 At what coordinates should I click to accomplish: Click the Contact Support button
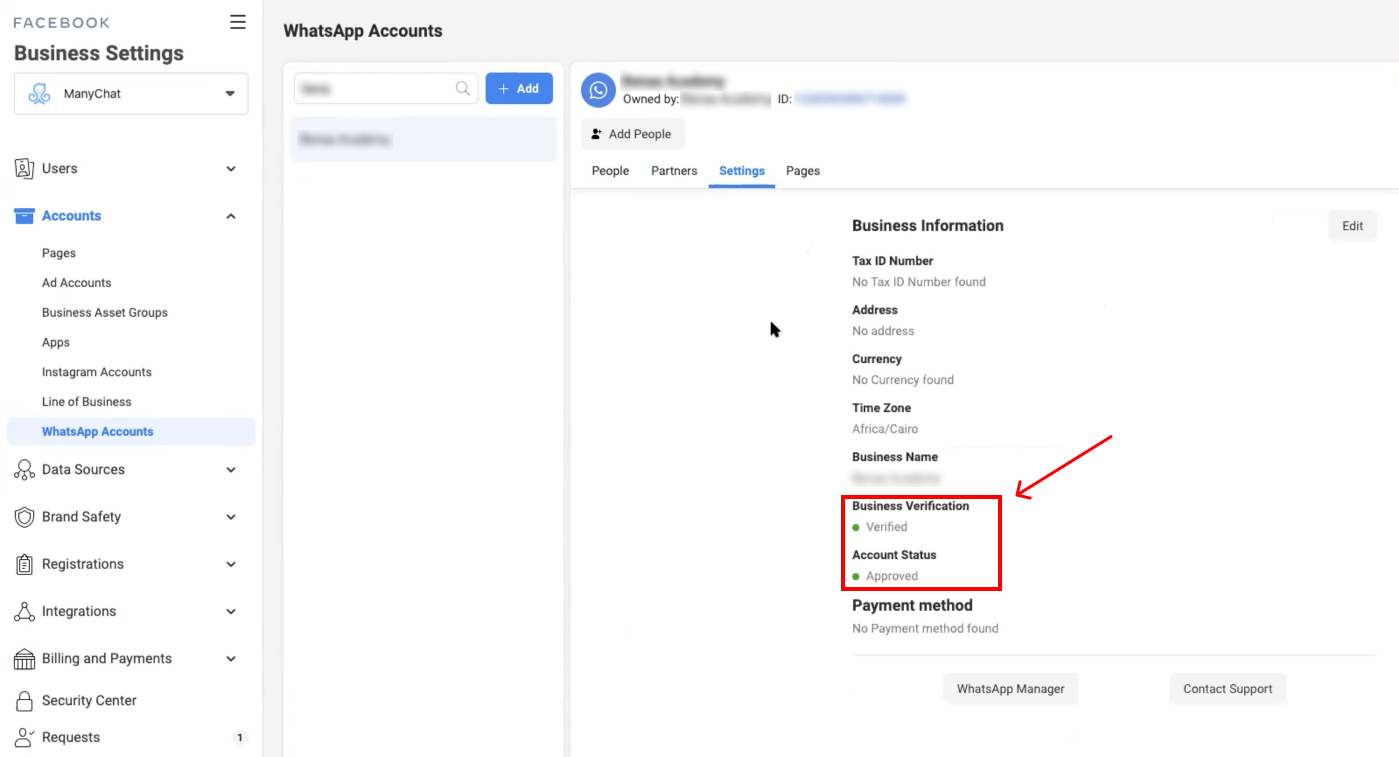click(x=1227, y=689)
